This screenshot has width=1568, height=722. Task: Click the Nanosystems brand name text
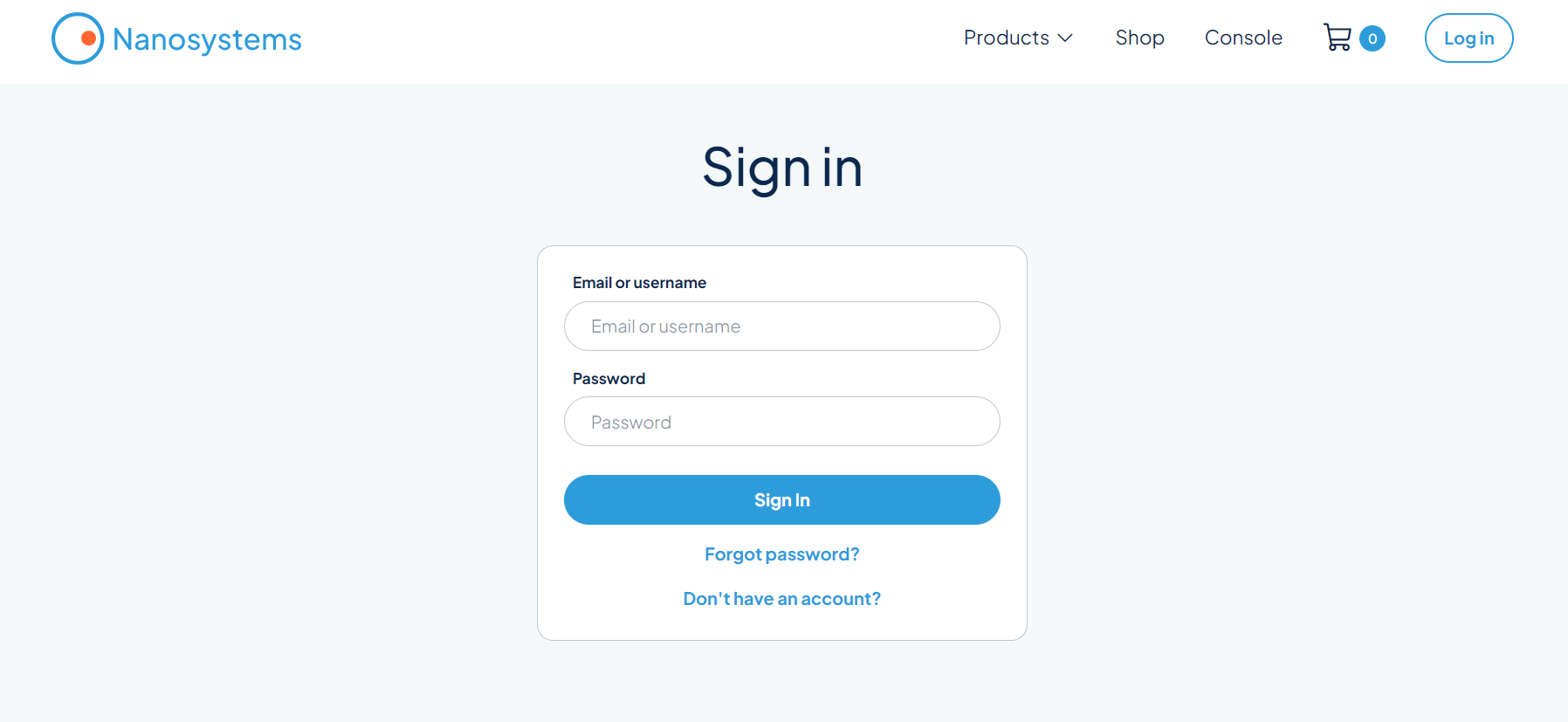207,39
